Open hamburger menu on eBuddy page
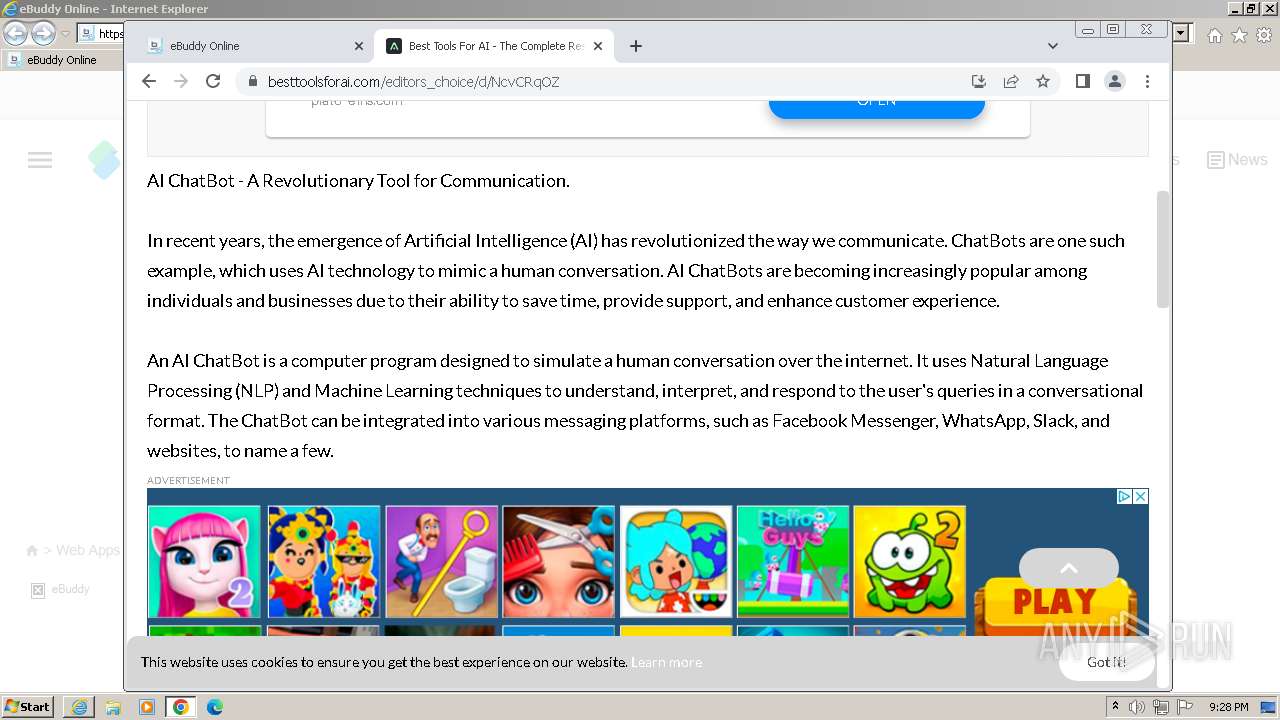This screenshot has height=720, width=1280. [x=40, y=160]
